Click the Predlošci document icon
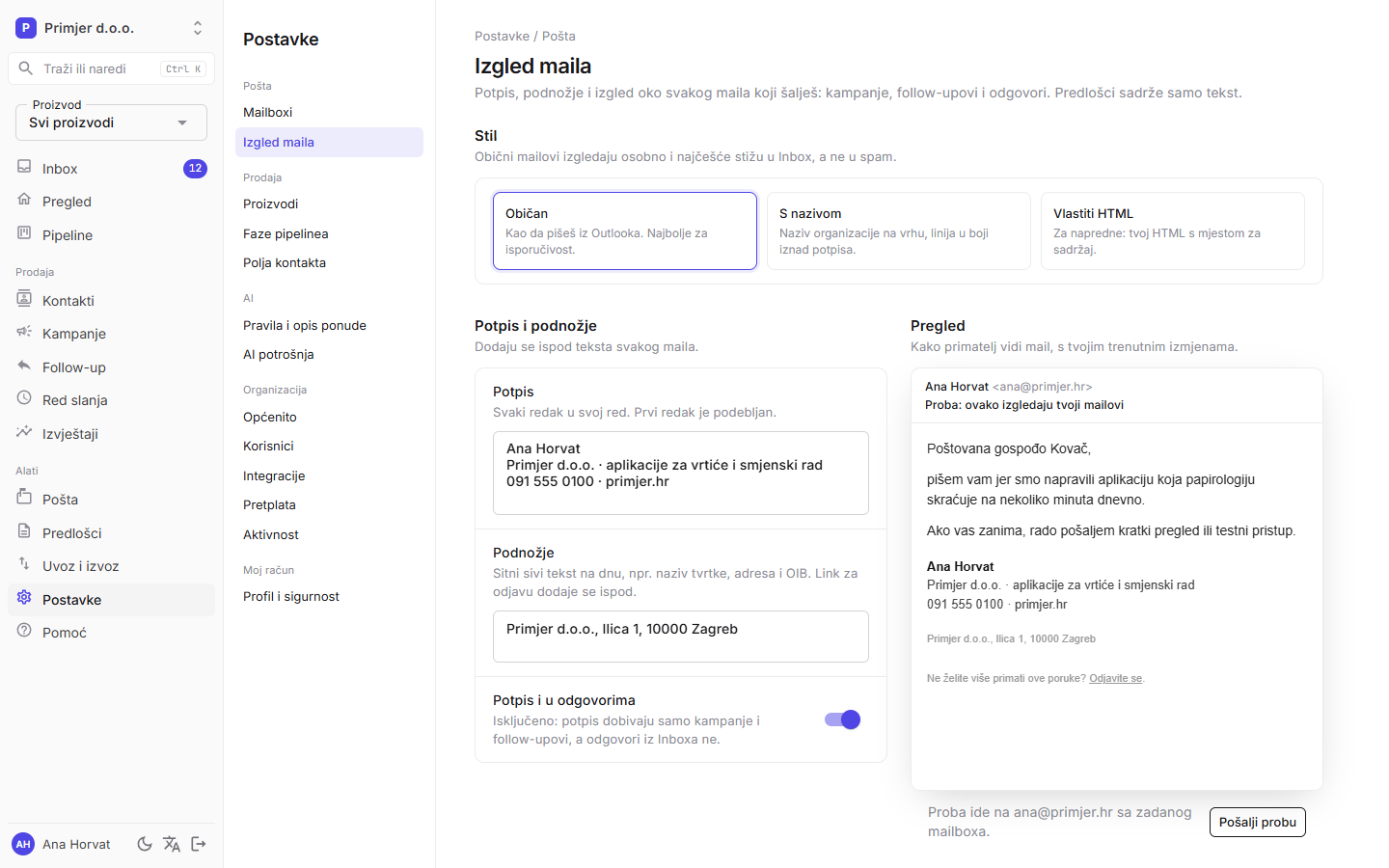 24,531
